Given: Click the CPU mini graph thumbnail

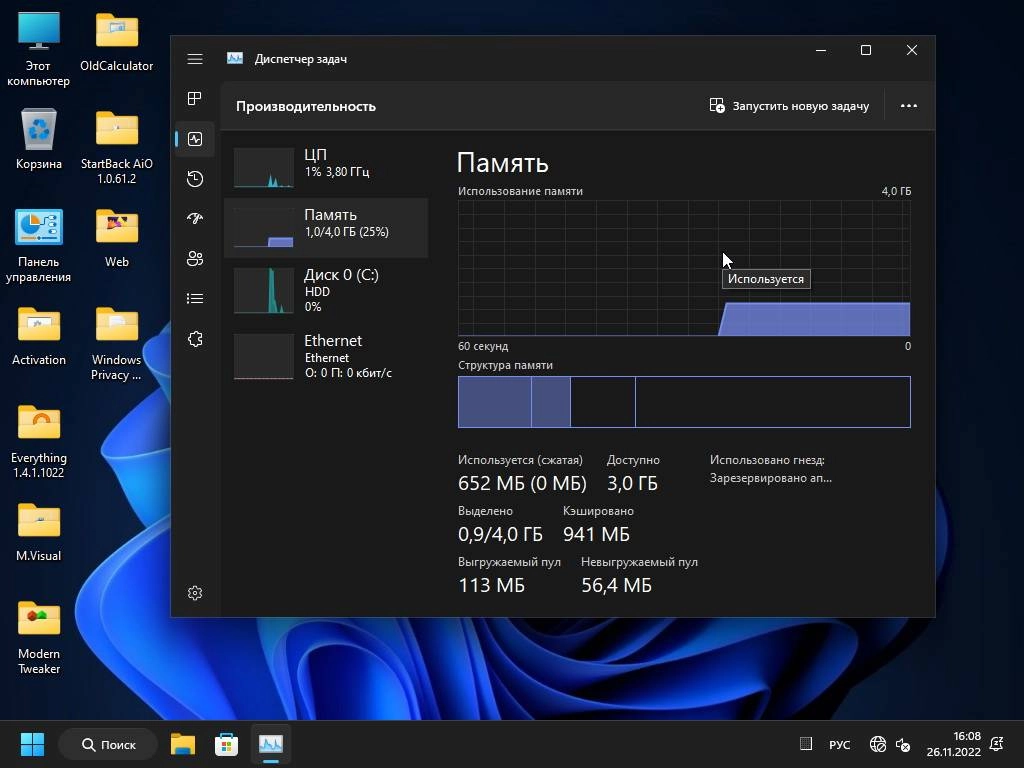Looking at the screenshot, I should (264, 168).
